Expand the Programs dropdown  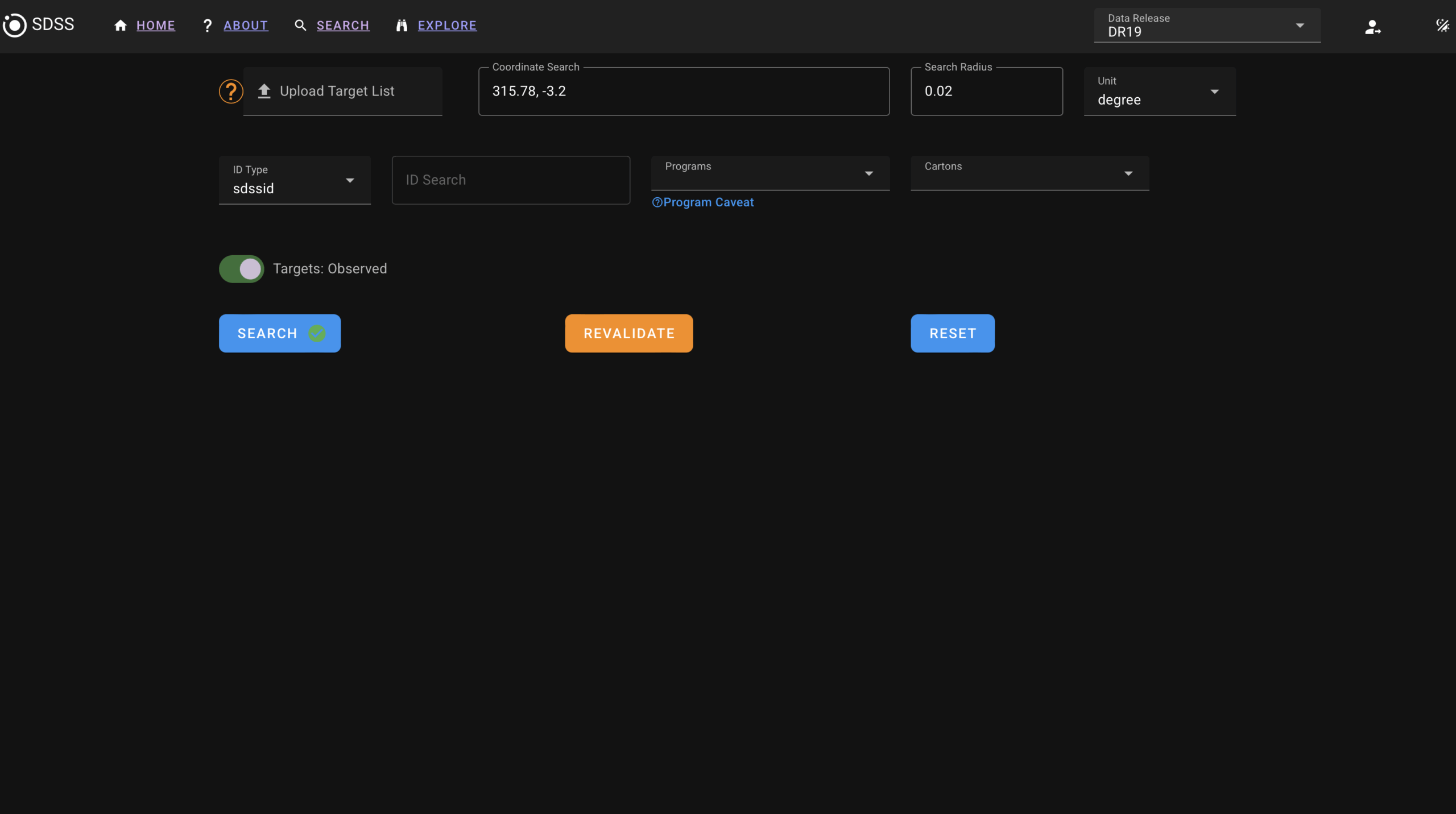point(770,173)
